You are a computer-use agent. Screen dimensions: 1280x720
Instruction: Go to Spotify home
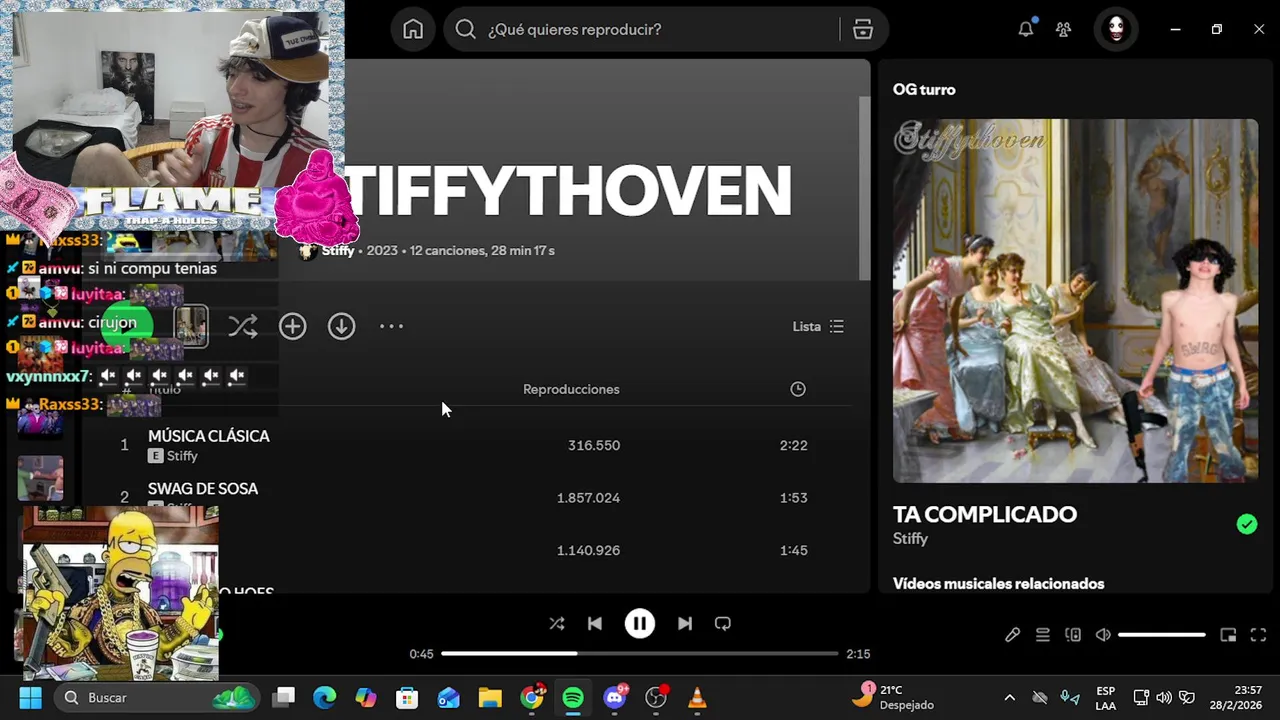[x=413, y=29]
